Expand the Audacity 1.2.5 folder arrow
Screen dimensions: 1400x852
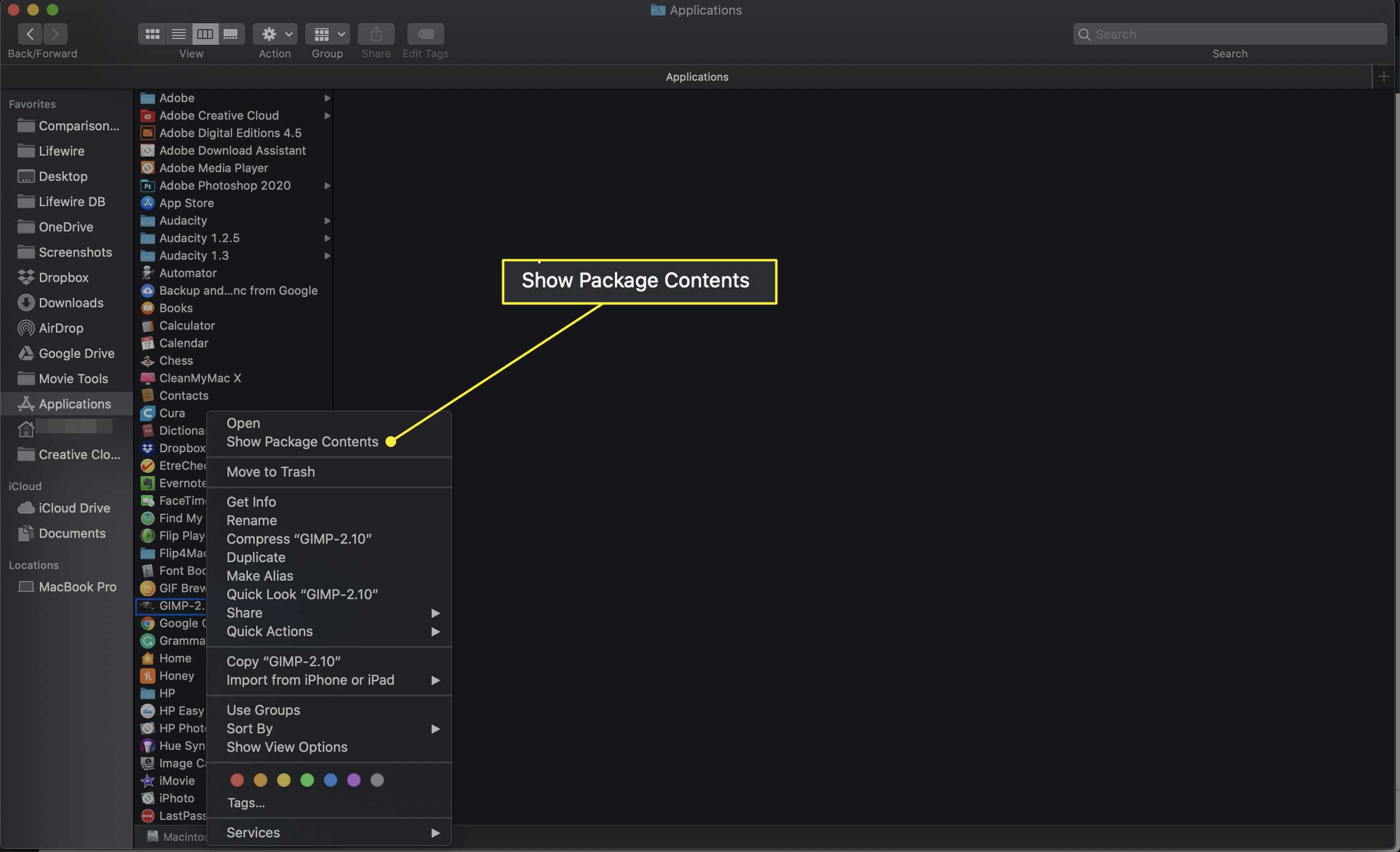click(x=327, y=238)
